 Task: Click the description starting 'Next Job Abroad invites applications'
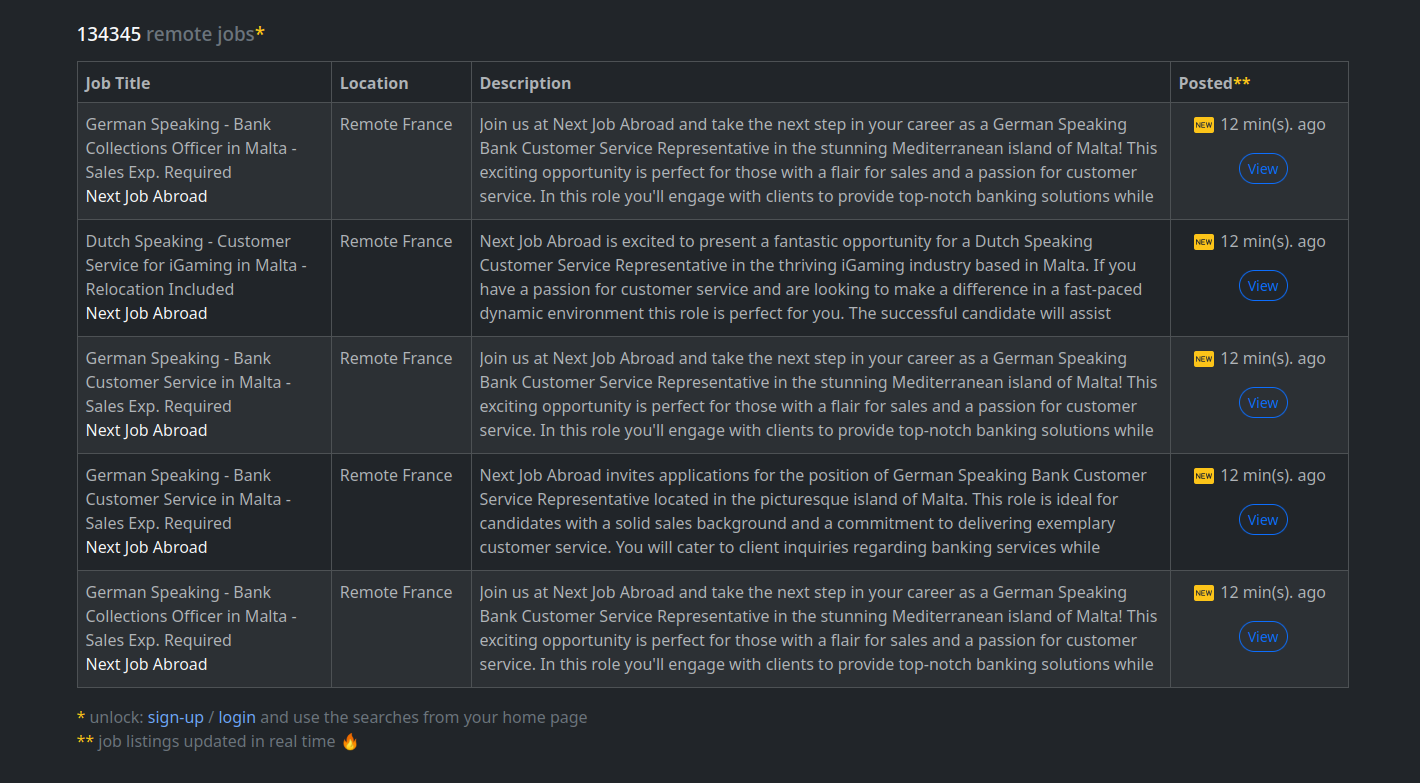813,511
